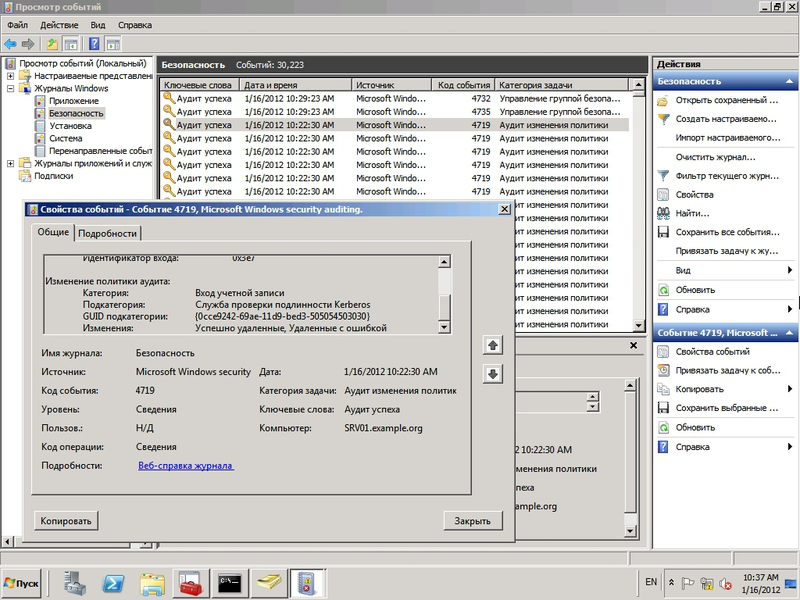Click the EN language indicator
This screenshot has height=600, width=800.
tap(651, 582)
